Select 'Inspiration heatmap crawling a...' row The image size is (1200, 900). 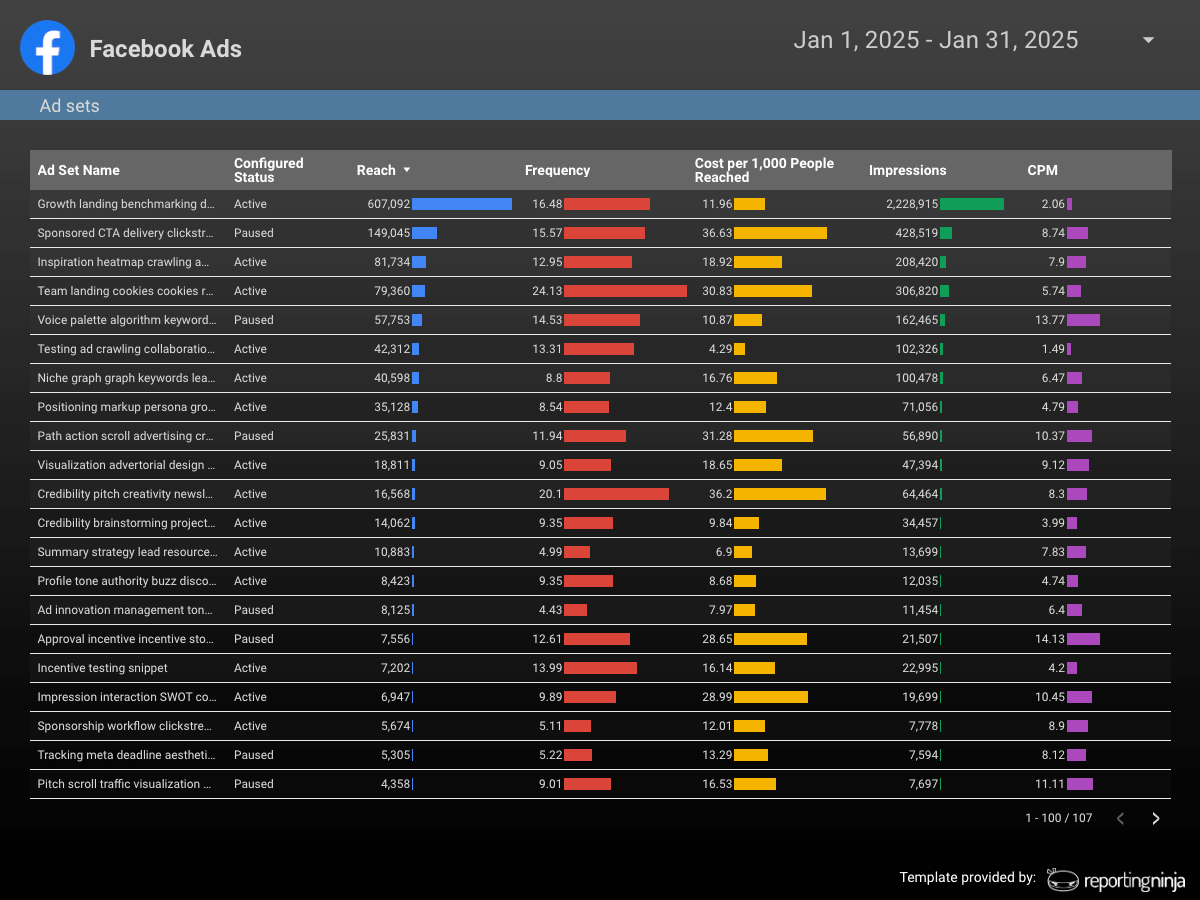[x=600, y=262]
